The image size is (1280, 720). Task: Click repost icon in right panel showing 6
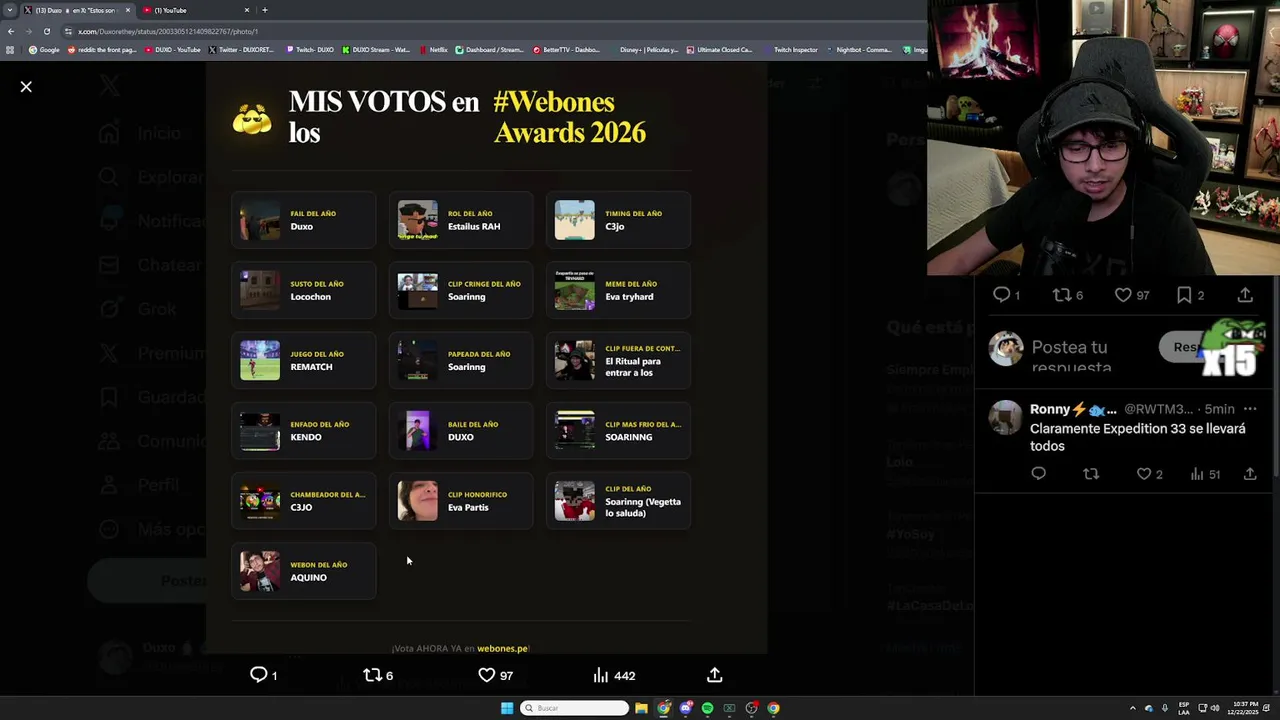coord(1062,294)
